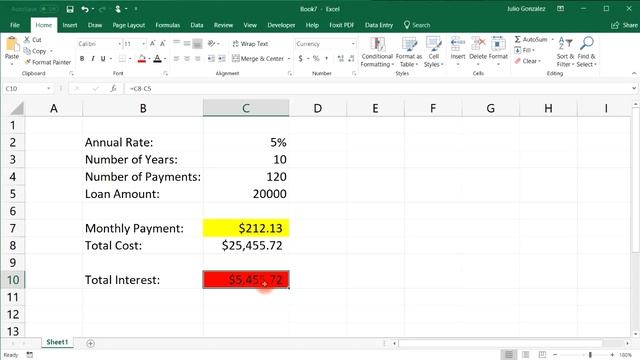Open Format as Table gallery
This screenshot has height=360, width=640.
tap(409, 52)
